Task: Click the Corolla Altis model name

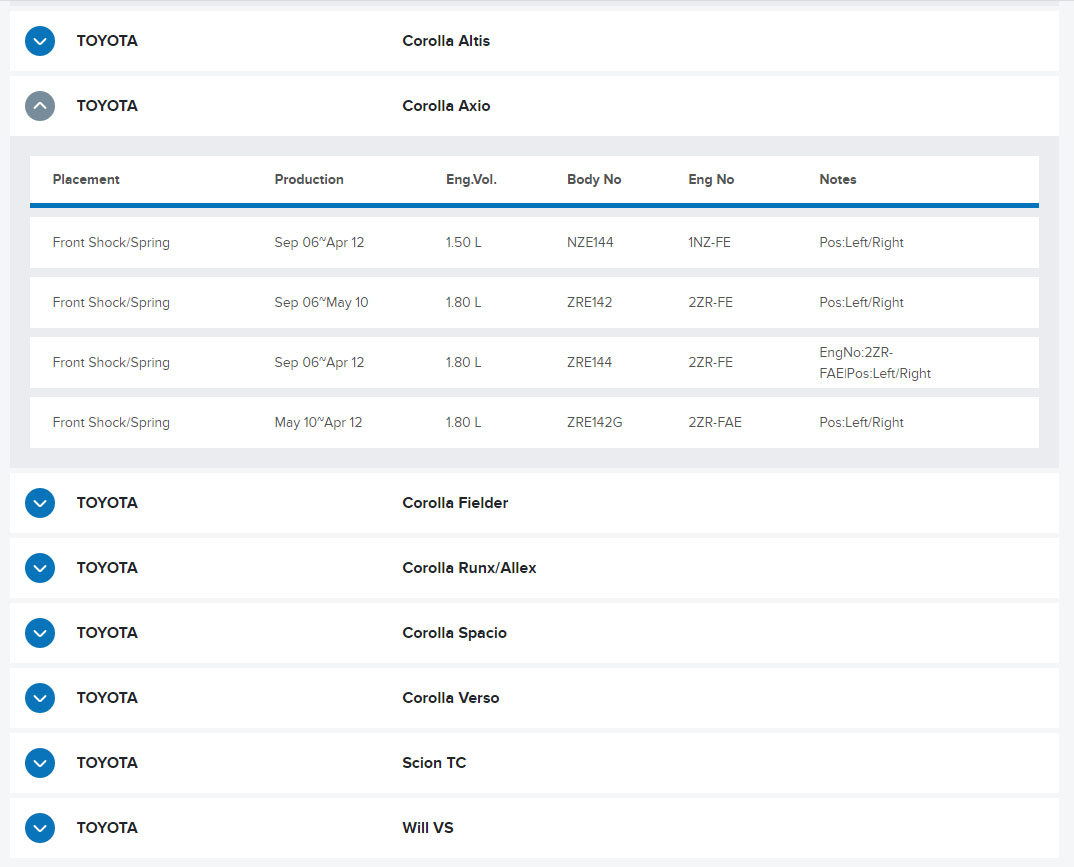Action: [x=446, y=41]
